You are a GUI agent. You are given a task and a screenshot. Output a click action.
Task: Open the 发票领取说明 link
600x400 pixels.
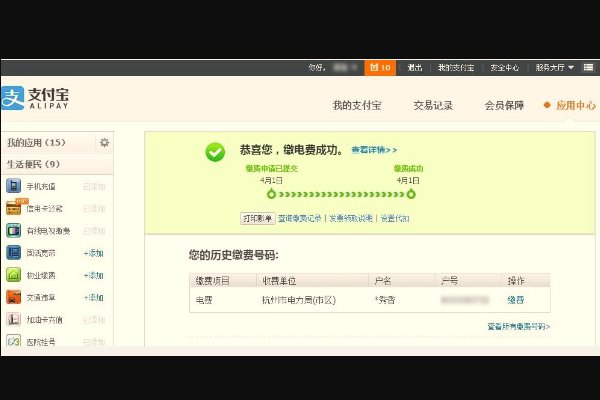pos(351,218)
